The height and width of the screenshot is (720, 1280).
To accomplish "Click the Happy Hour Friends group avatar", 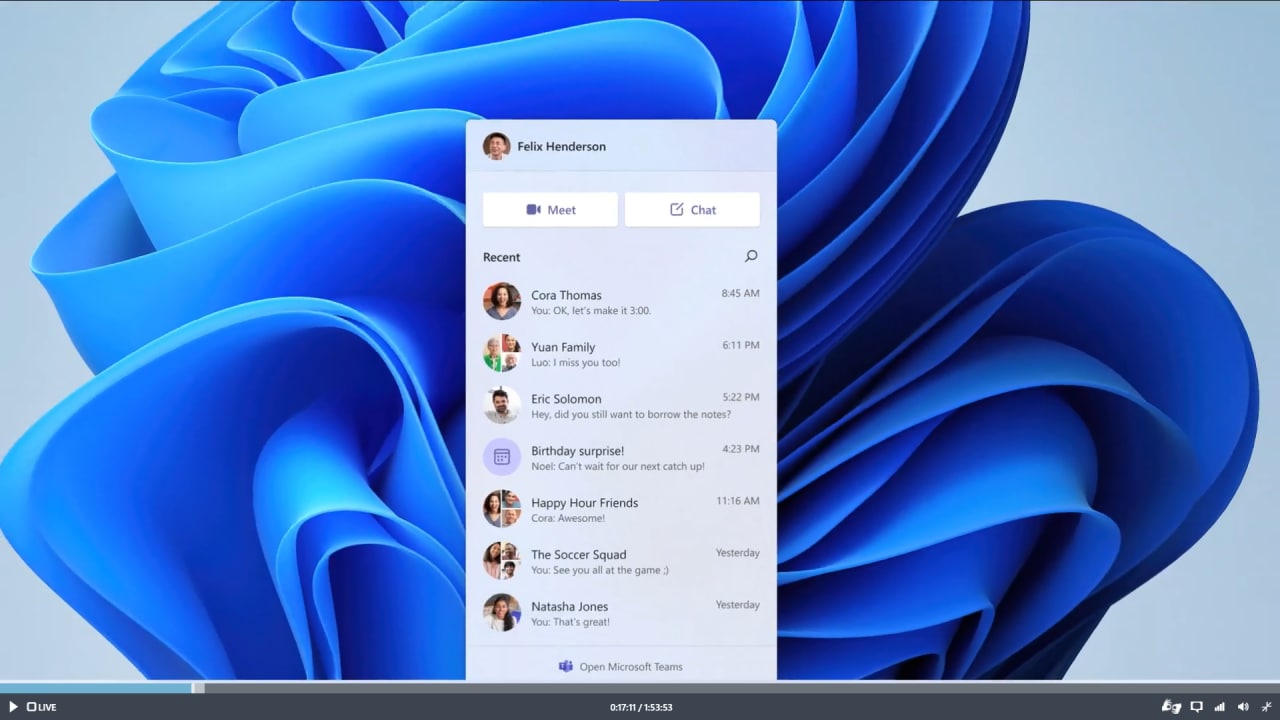I will (502, 509).
